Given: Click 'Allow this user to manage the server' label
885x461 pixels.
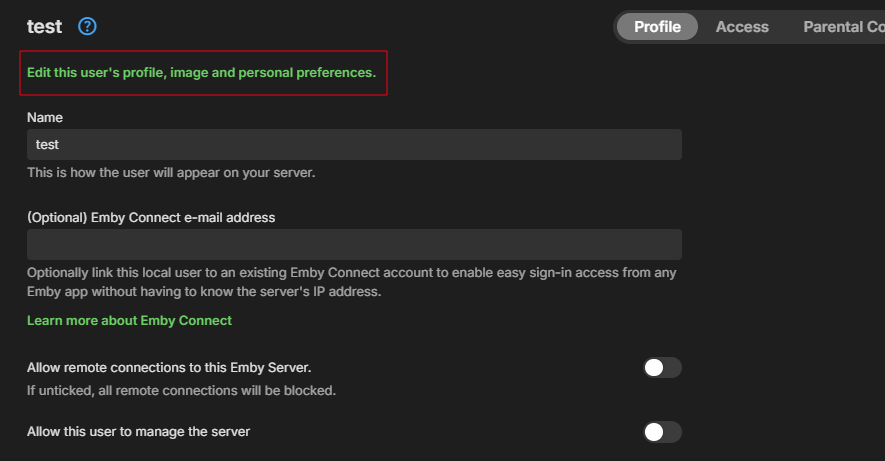Looking at the screenshot, I should click(x=138, y=432).
